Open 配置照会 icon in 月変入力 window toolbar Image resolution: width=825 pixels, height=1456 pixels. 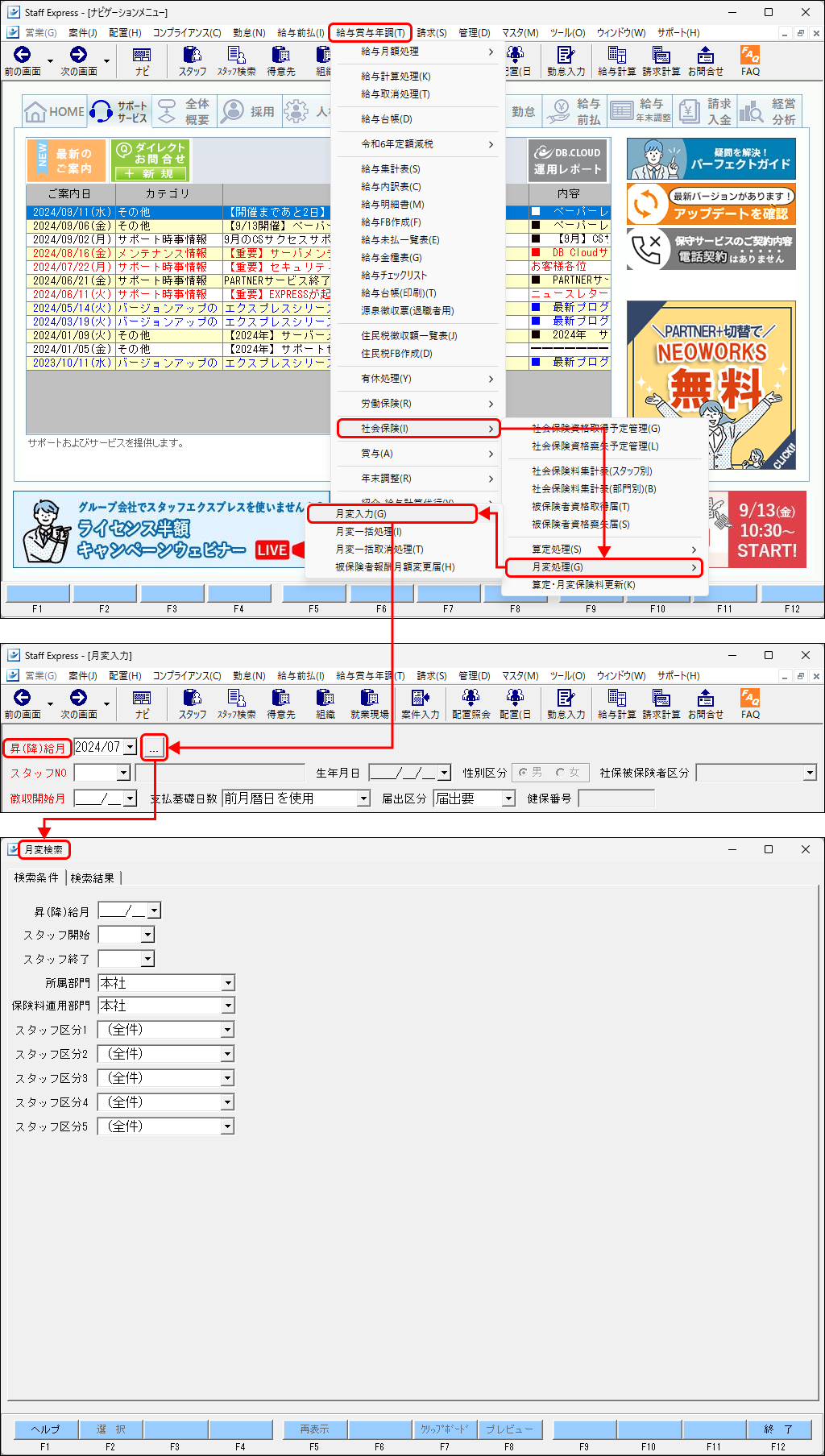tap(471, 703)
